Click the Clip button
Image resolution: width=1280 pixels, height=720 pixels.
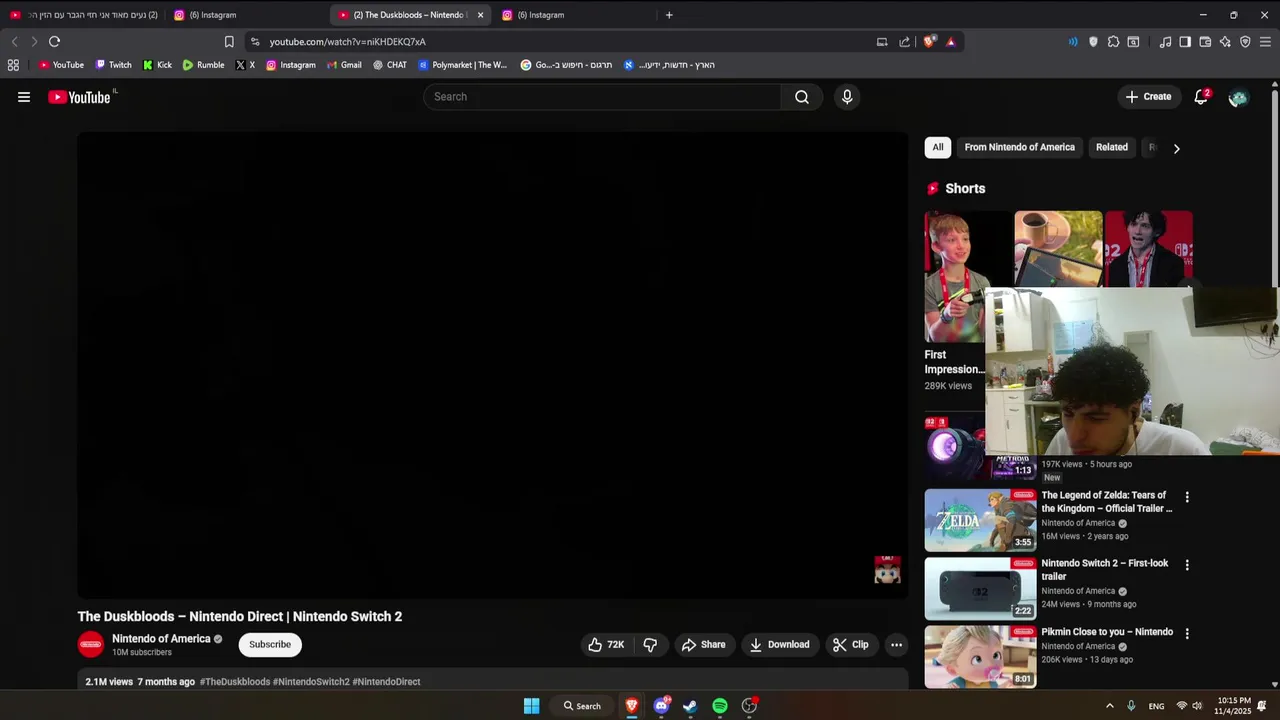click(x=851, y=645)
